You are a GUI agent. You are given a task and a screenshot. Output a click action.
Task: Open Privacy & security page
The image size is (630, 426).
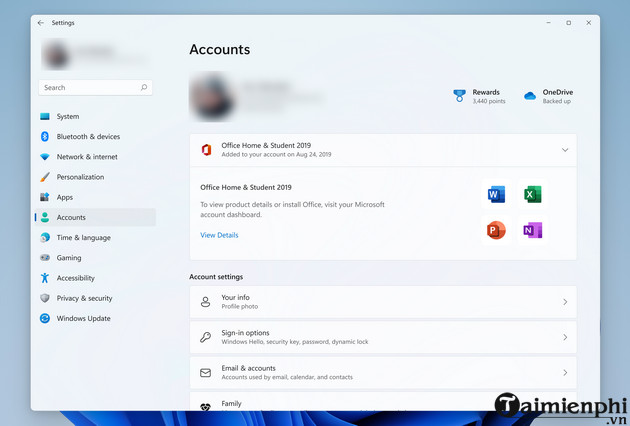tap(84, 298)
